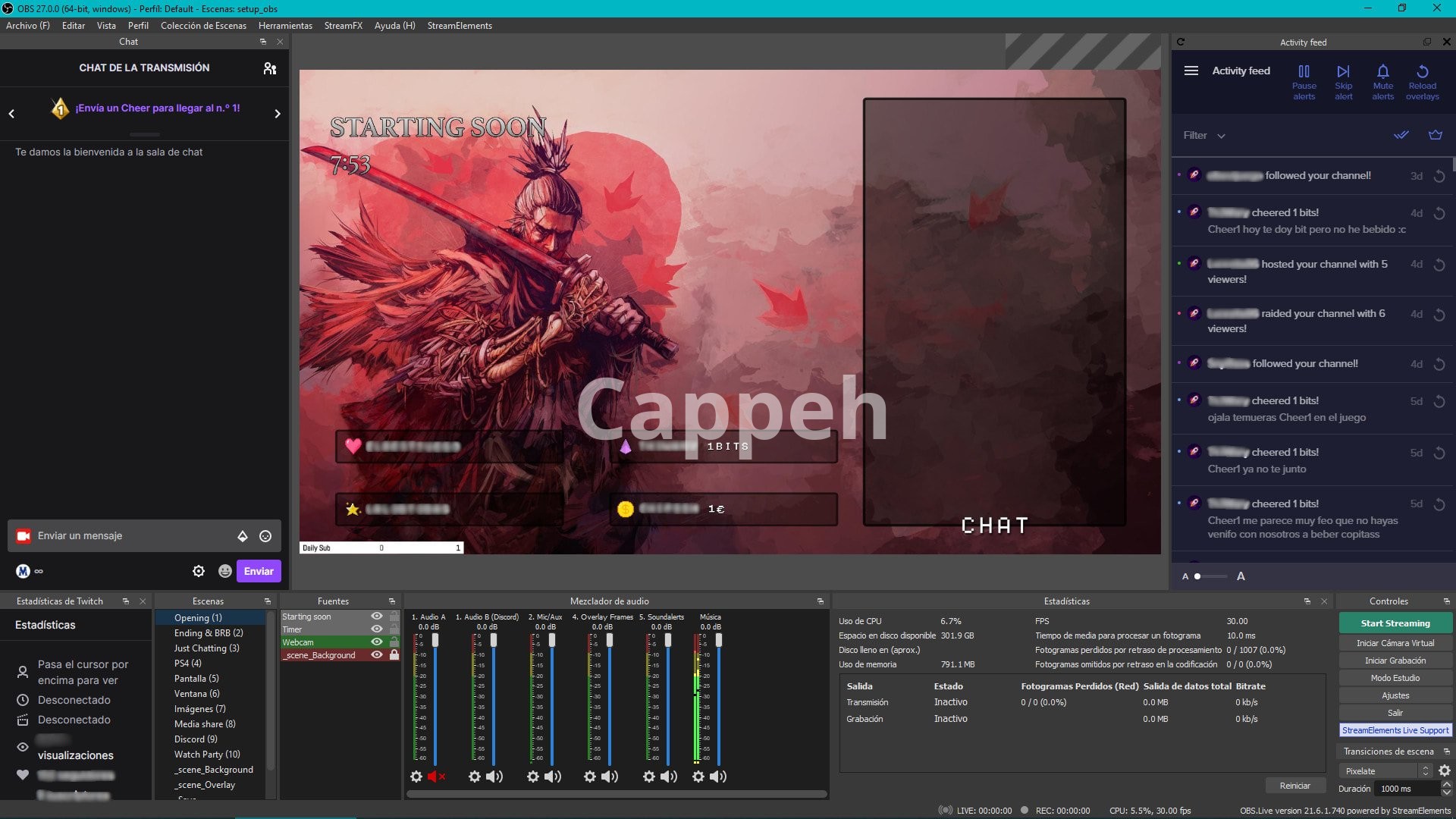Mute alerts with the bell icon
This screenshot has height=819, width=1456.
[x=1382, y=72]
